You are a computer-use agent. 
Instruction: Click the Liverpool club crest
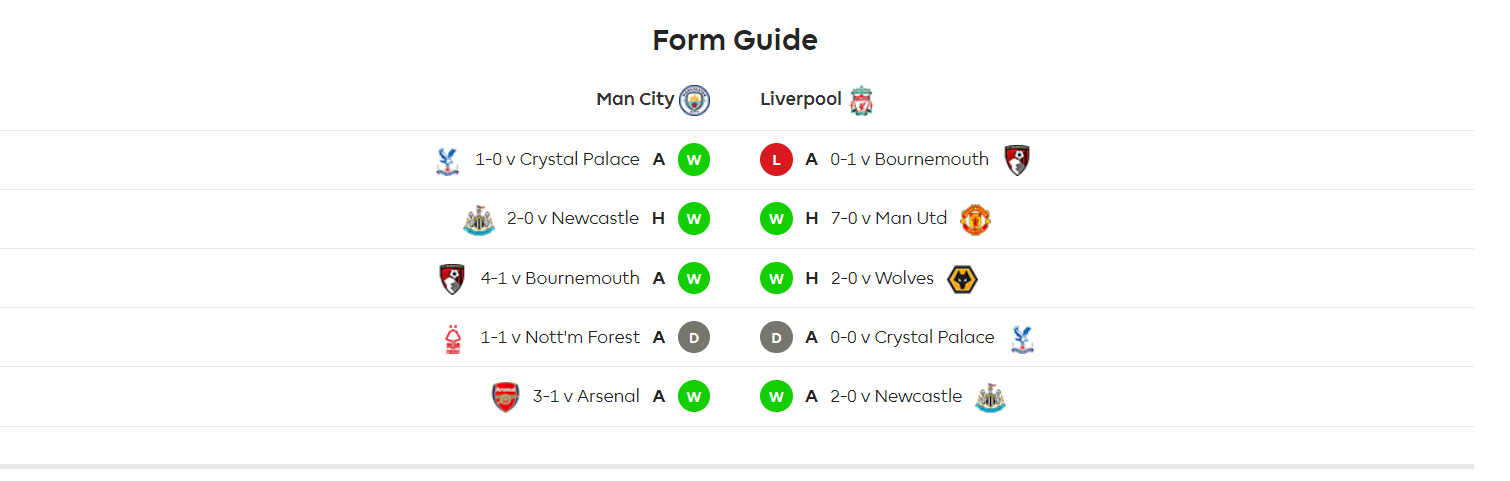coord(861,100)
